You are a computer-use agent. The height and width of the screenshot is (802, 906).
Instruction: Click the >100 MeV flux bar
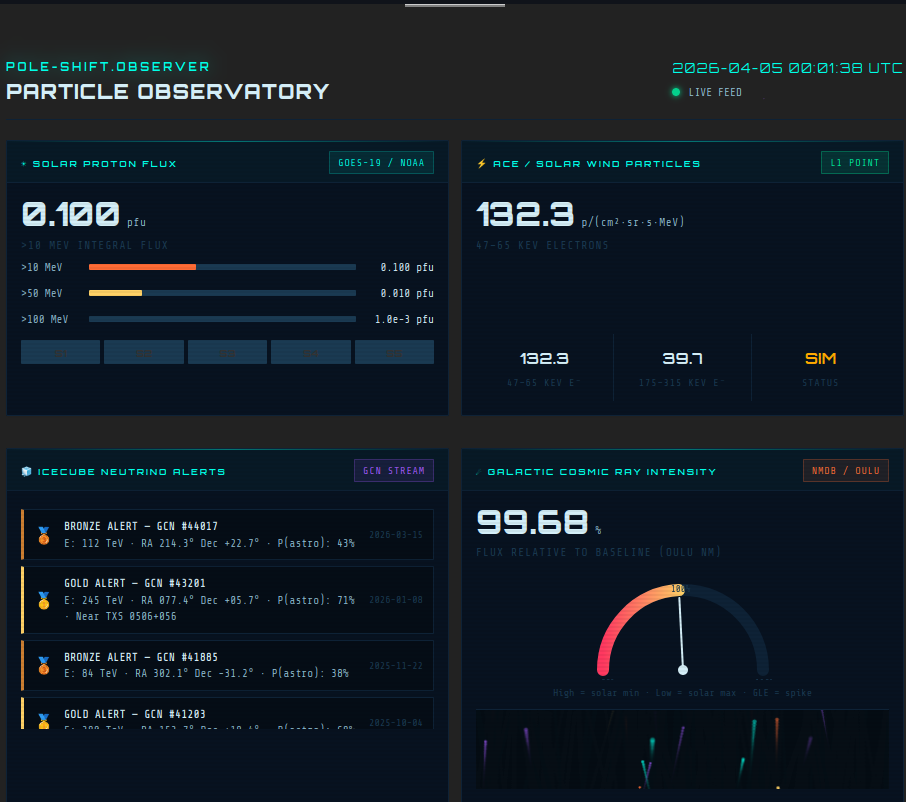click(x=222, y=319)
